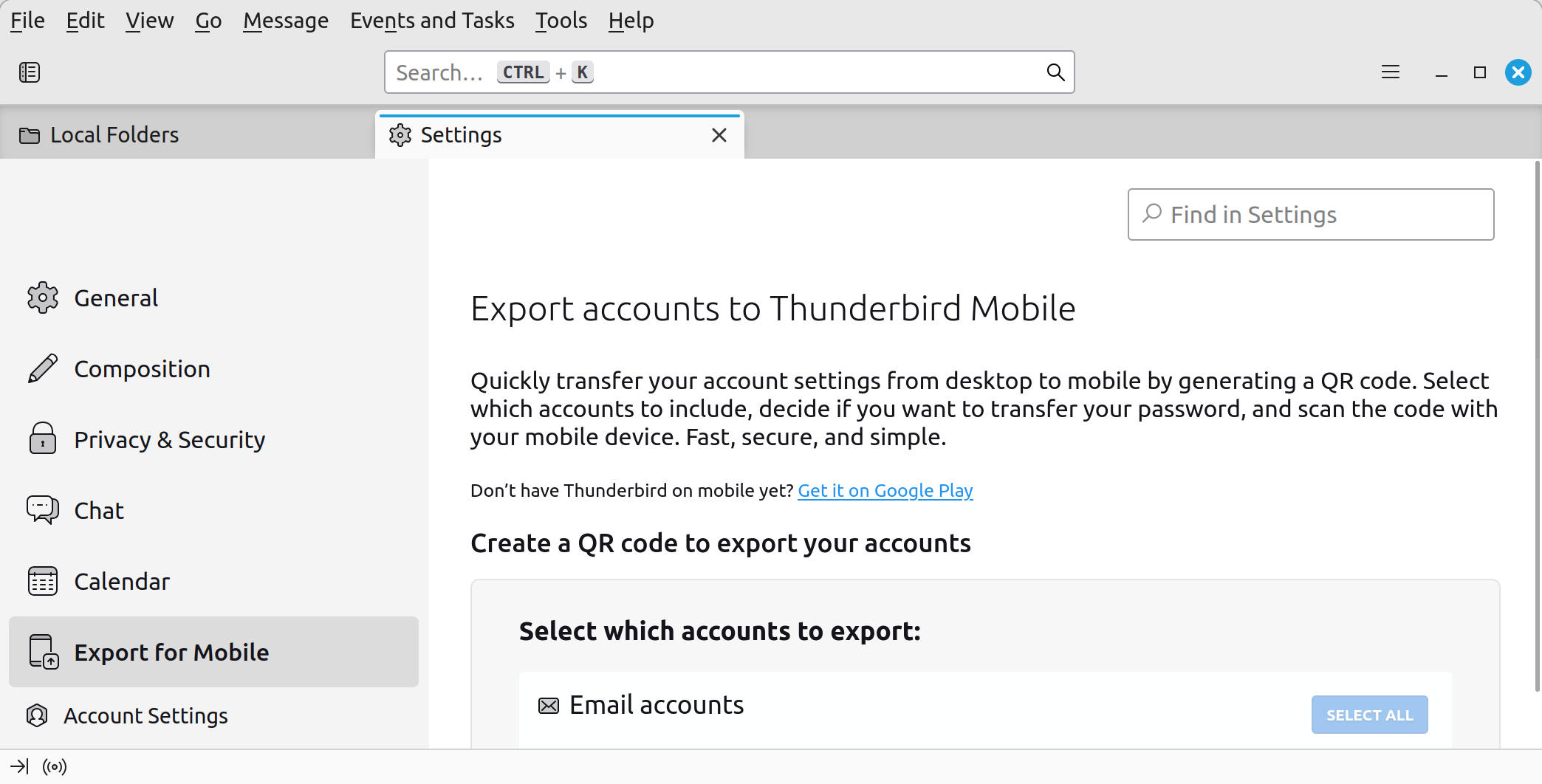Click the Local Folders folder icon
The width and height of the screenshot is (1542, 784).
(x=30, y=135)
